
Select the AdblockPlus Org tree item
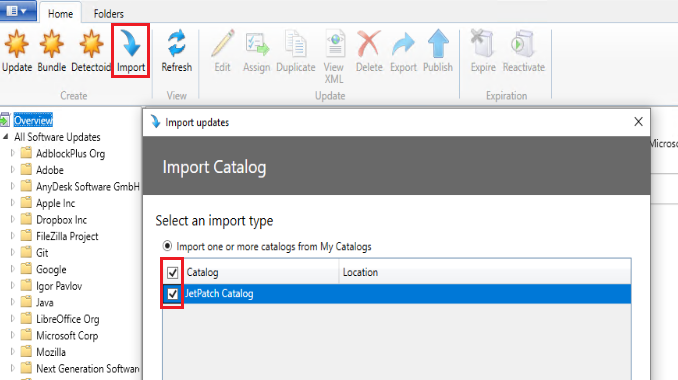coord(70,153)
